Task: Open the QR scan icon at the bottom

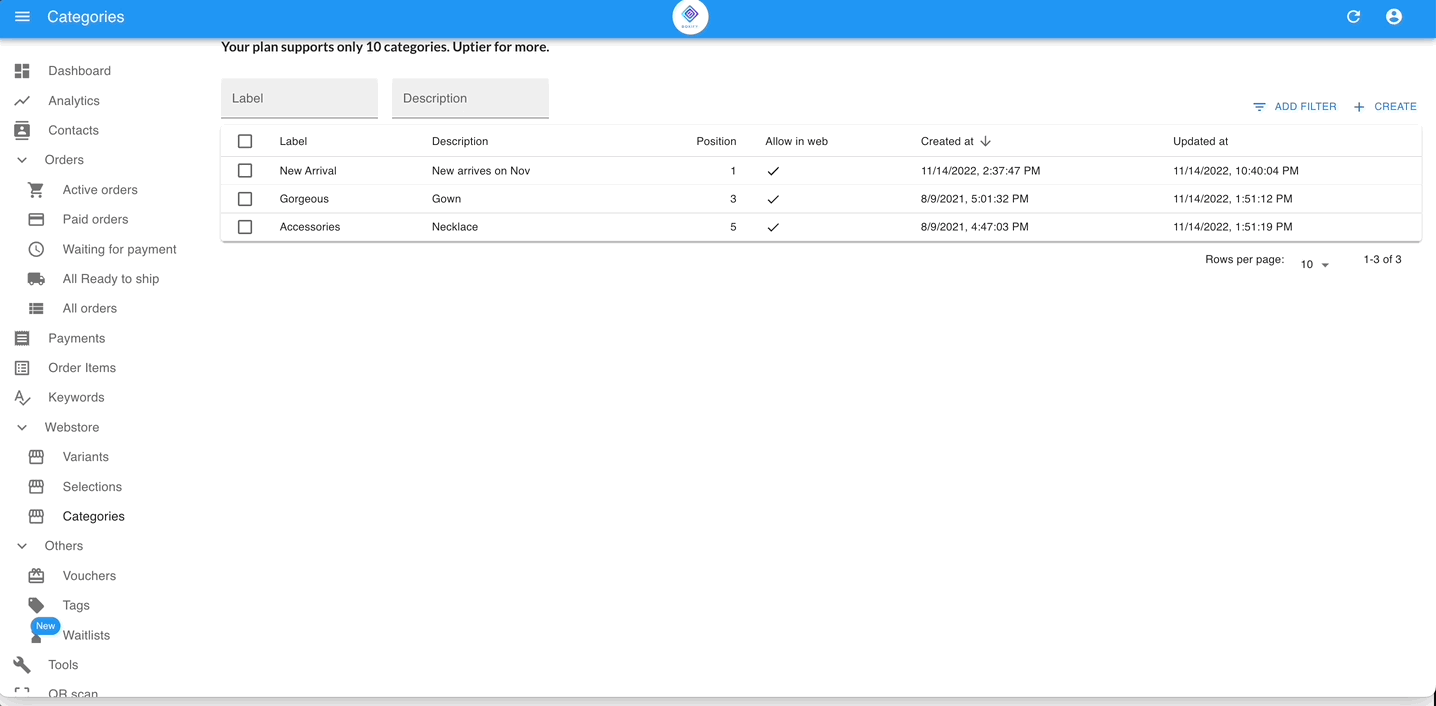Action: point(21,691)
